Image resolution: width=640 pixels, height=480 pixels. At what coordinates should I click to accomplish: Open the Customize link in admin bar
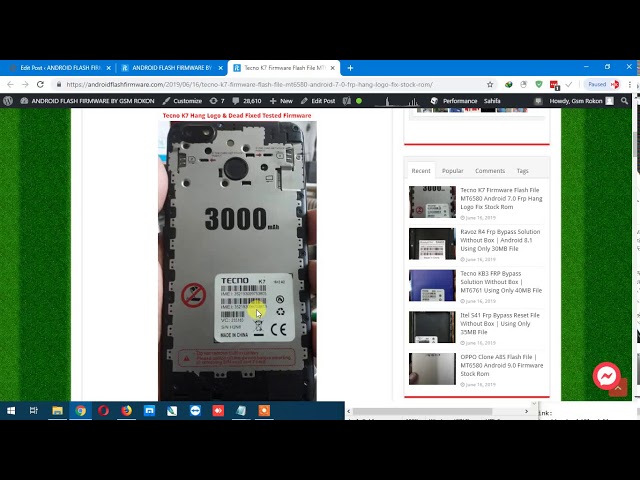[x=182, y=101]
